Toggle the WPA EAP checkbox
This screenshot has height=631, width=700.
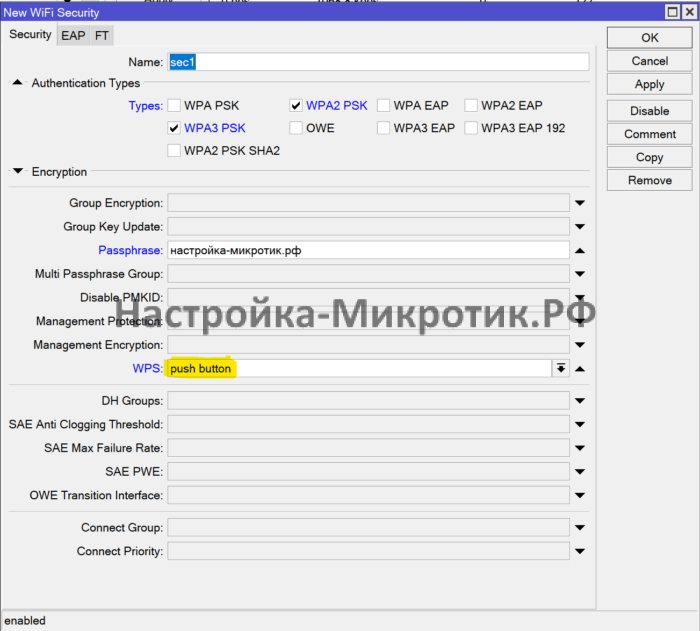click(383, 105)
